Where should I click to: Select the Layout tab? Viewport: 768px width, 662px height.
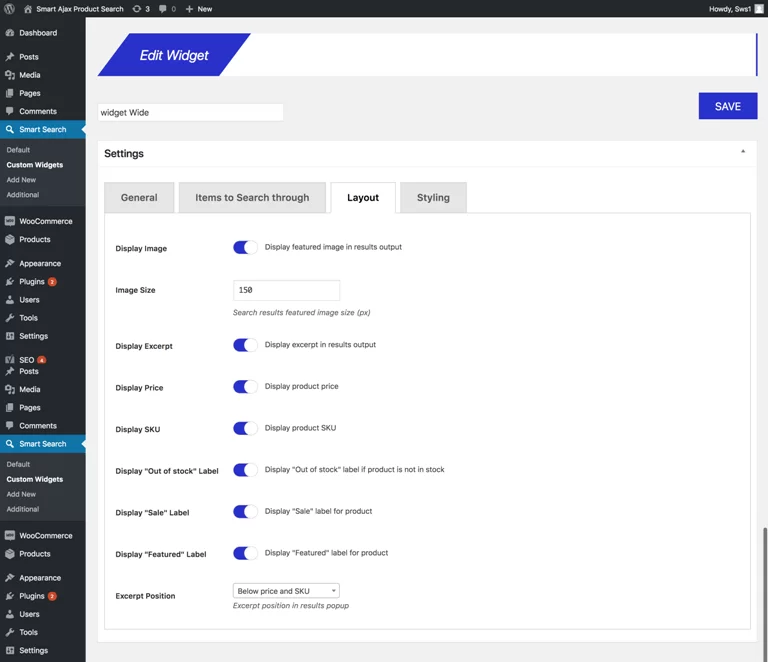coord(363,197)
